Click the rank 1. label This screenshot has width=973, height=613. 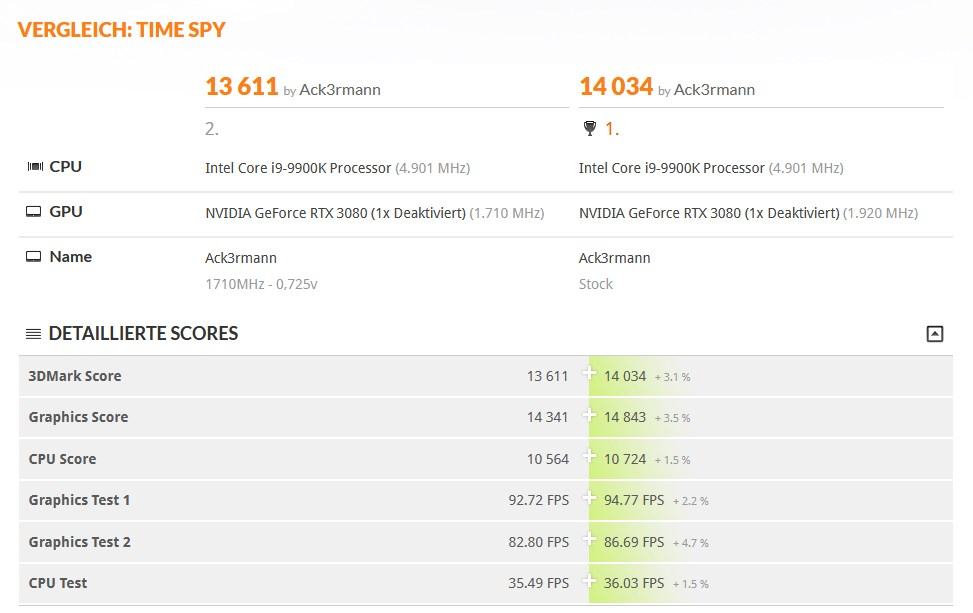point(612,129)
